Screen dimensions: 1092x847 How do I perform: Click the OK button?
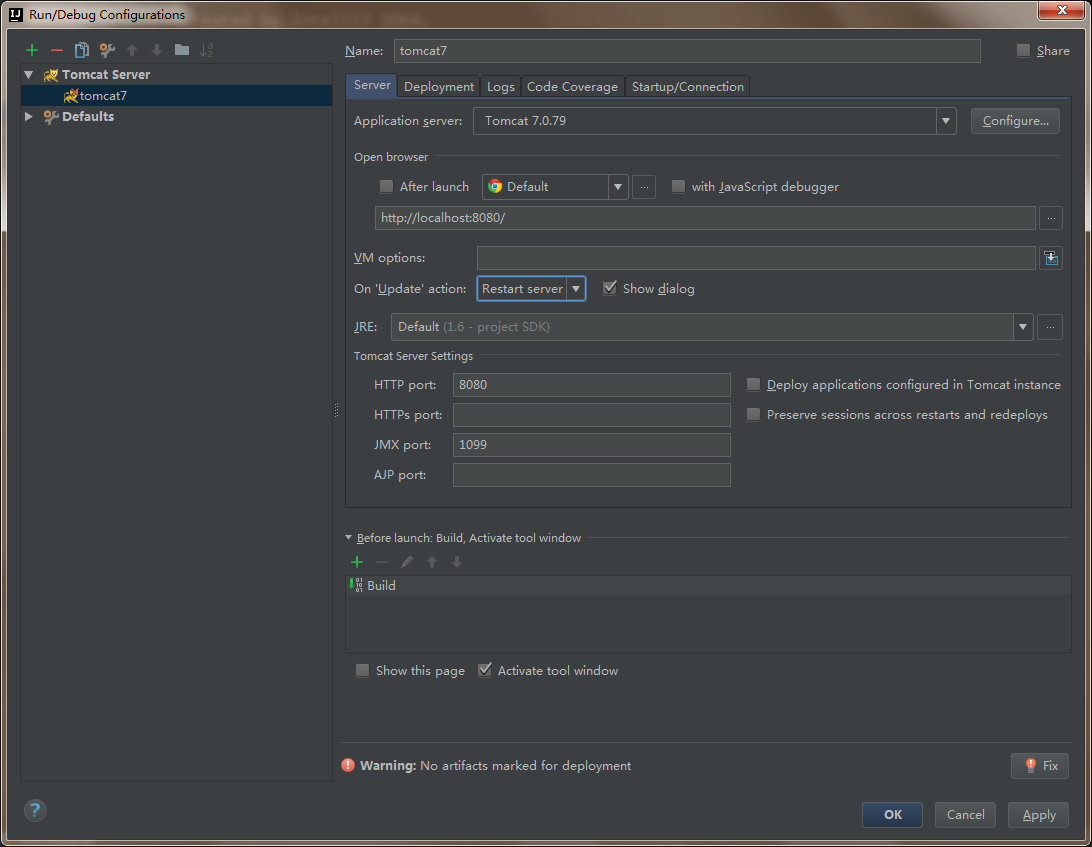pos(892,815)
